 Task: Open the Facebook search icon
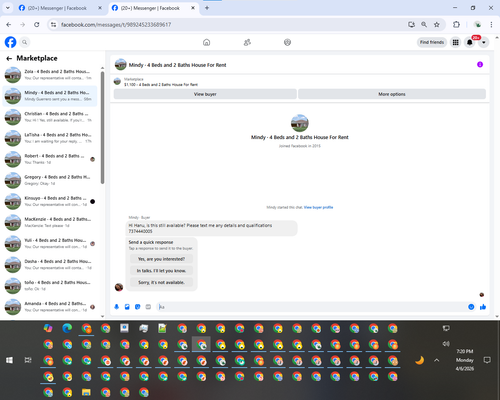click(25, 42)
